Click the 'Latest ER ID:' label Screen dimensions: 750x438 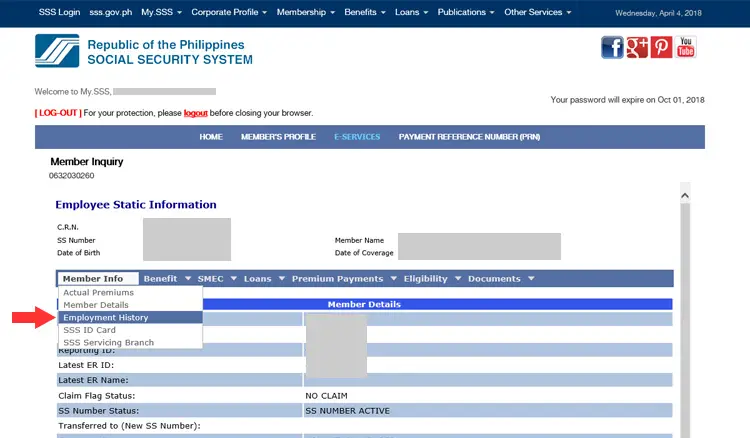click(x=86, y=365)
